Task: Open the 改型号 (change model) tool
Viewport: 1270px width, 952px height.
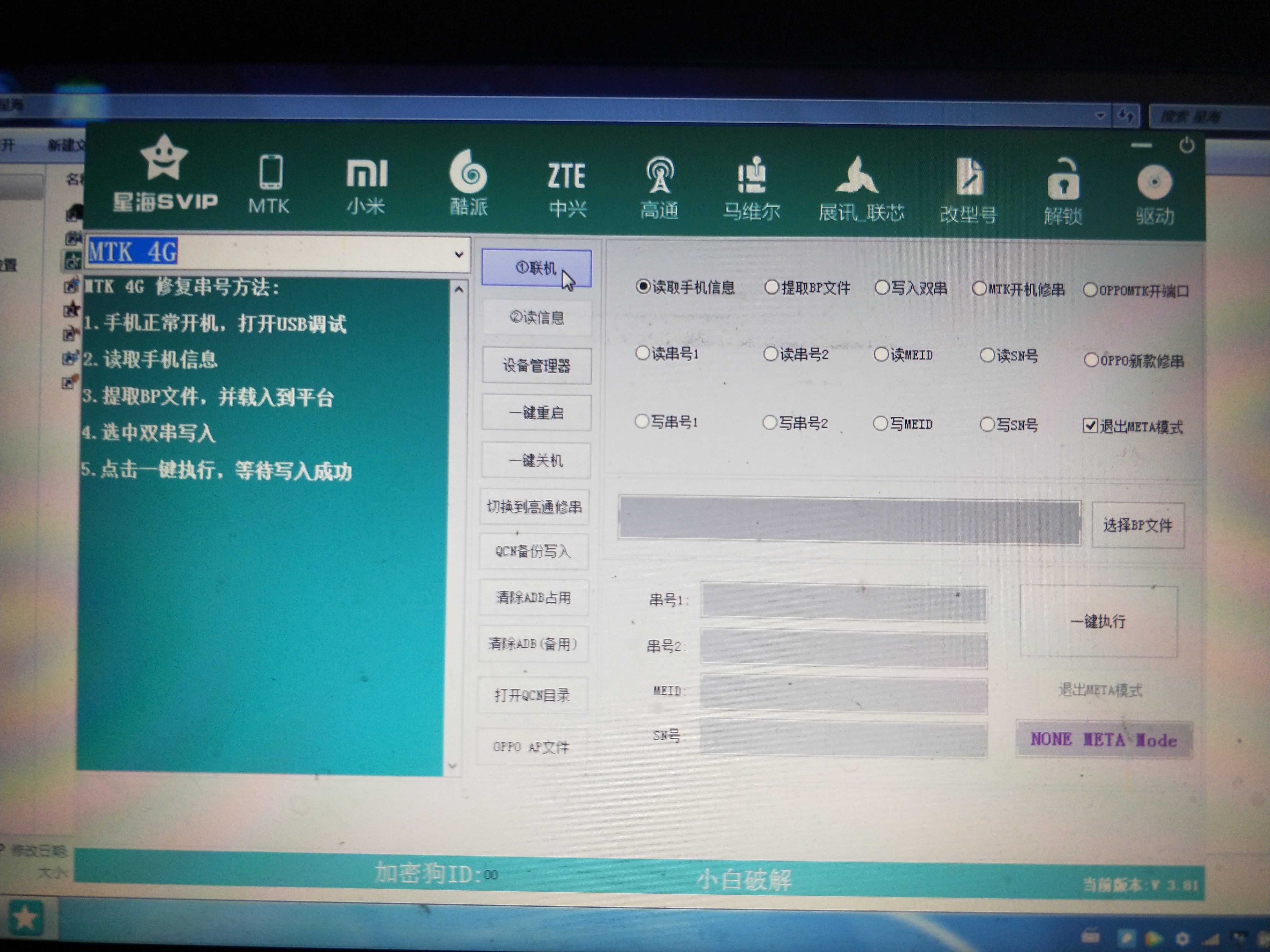Action: pyautogui.click(x=969, y=184)
